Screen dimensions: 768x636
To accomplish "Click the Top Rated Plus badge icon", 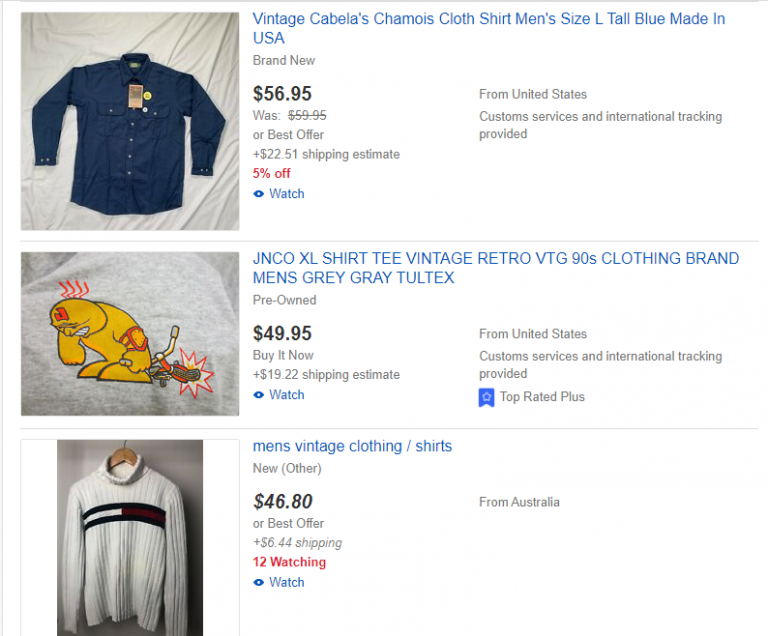I will 487,397.
